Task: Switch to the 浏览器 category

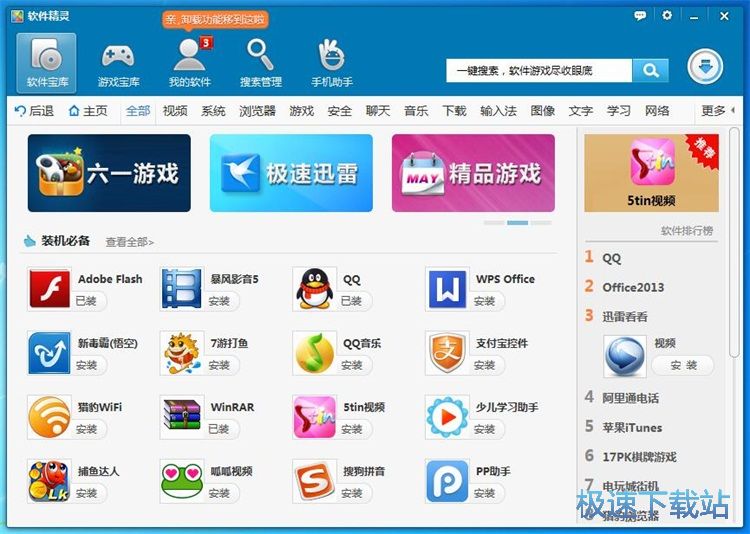Action: coord(257,111)
